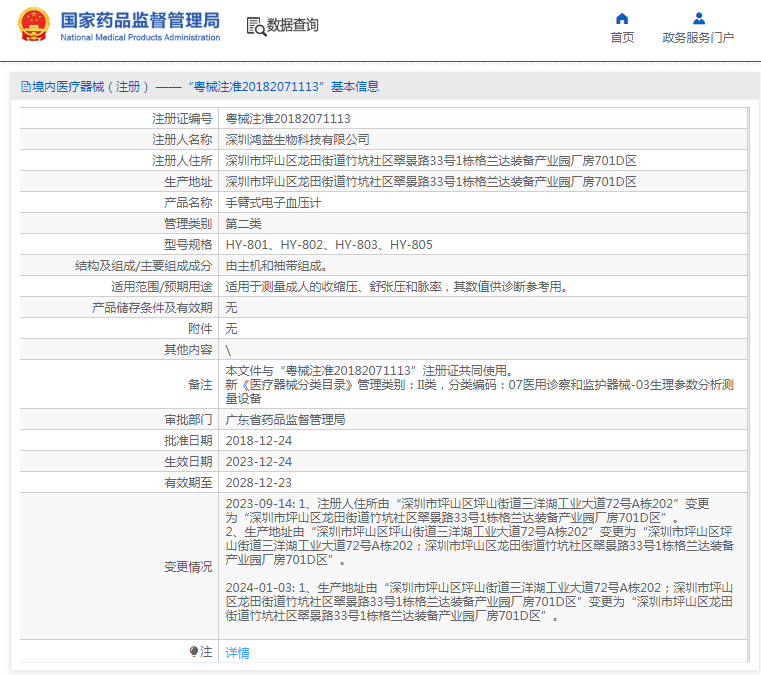761x675 pixels.
Task: Click expiry date 2028-12-23
Action: pyautogui.click(x=259, y=483)
